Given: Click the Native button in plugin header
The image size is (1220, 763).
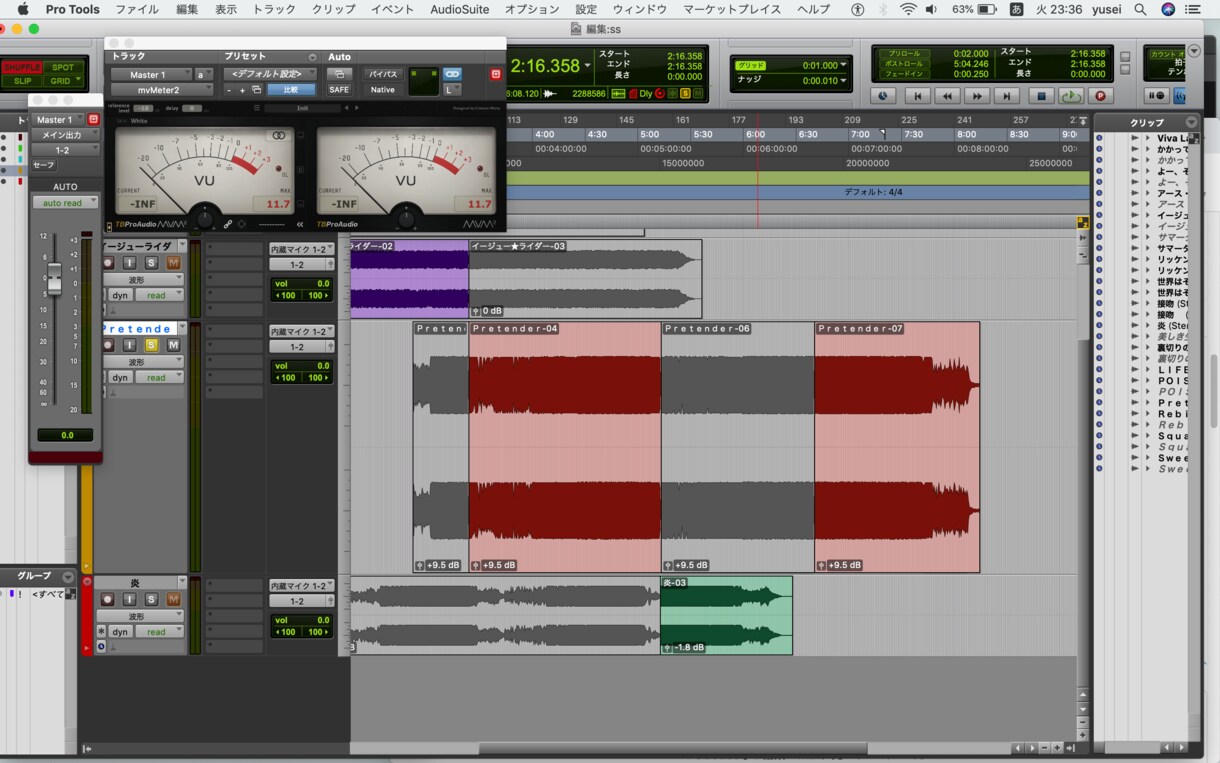Looking at the screenshot, I should (383, 90).
